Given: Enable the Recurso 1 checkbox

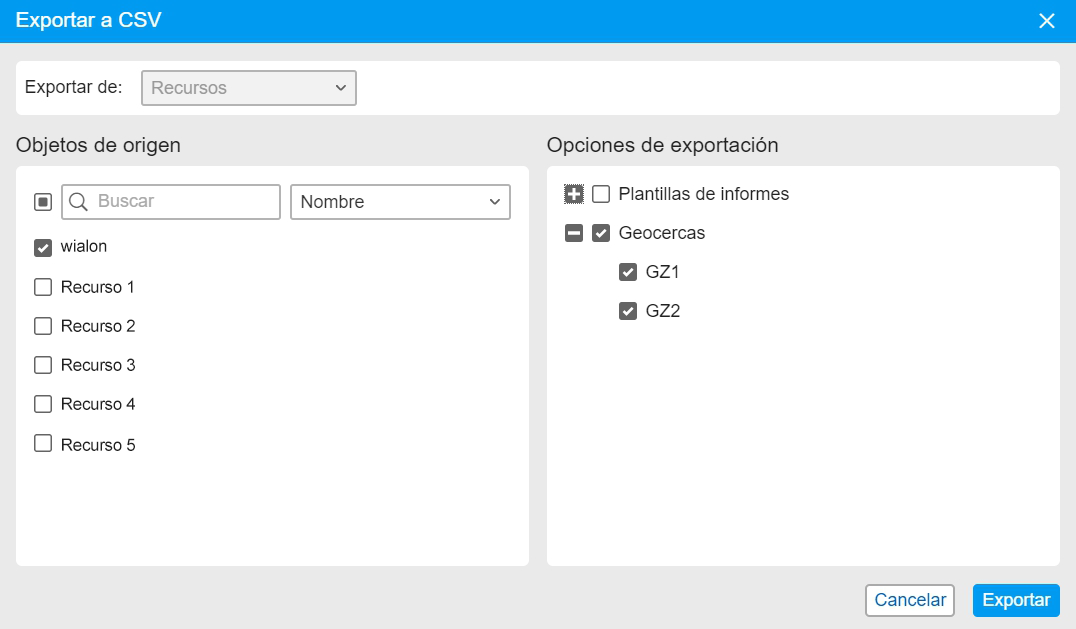Looking at the screenshot, I should (43, 287).
